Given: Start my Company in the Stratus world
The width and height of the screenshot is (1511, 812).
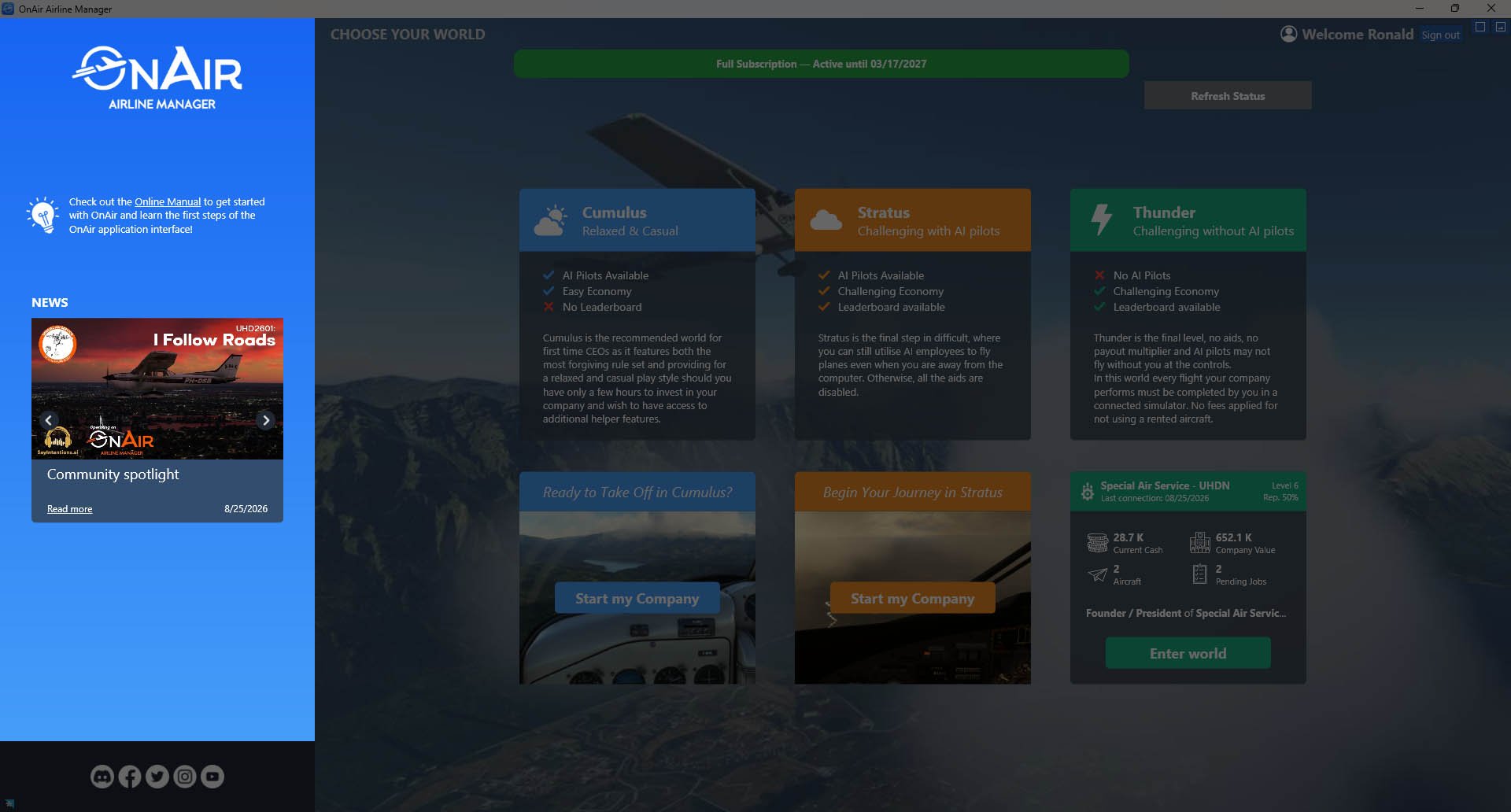Looking at the screenshot, I should coord(913,599).
